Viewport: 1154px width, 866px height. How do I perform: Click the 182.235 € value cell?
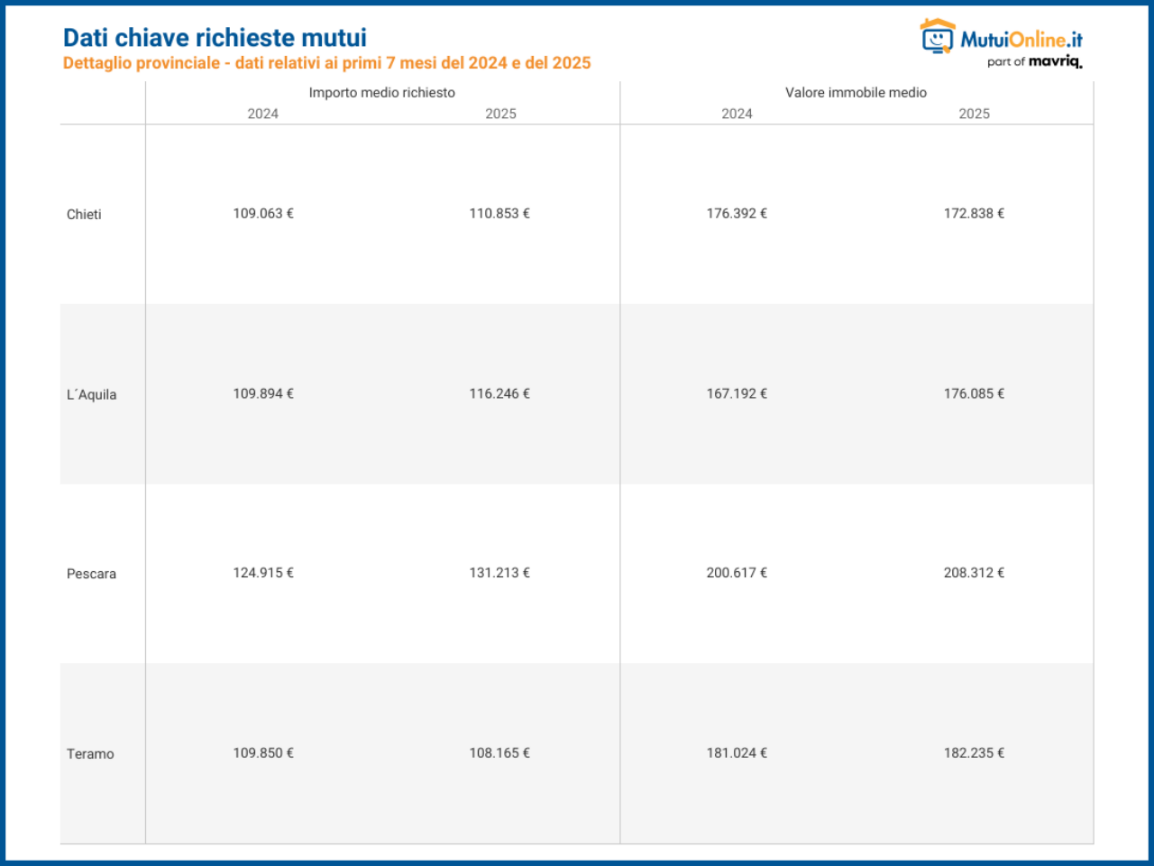pyautogui.click(x=973, y=753)
